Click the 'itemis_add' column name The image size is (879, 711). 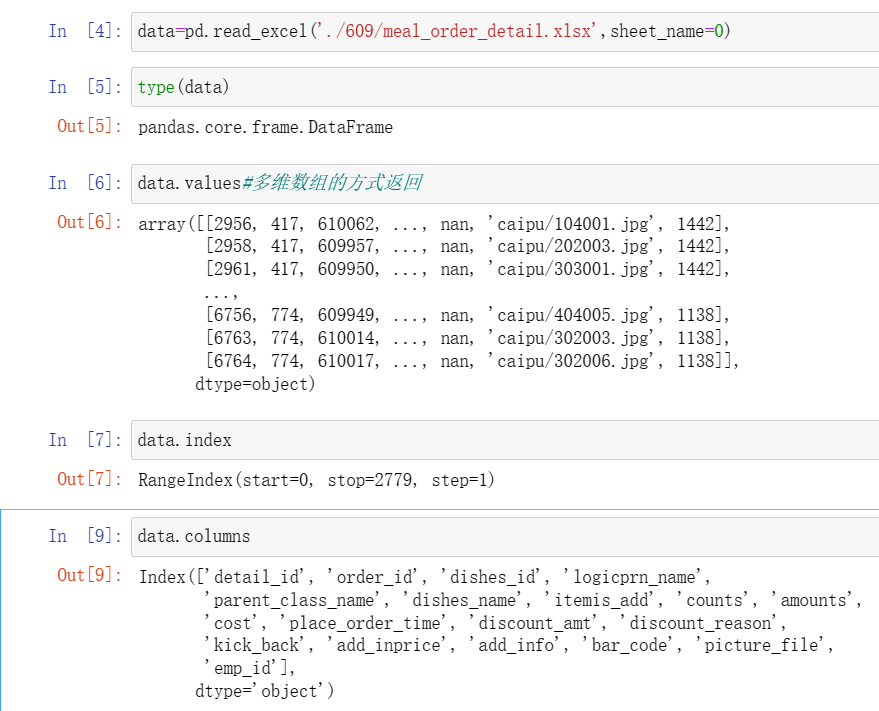[x=600, y=600]
